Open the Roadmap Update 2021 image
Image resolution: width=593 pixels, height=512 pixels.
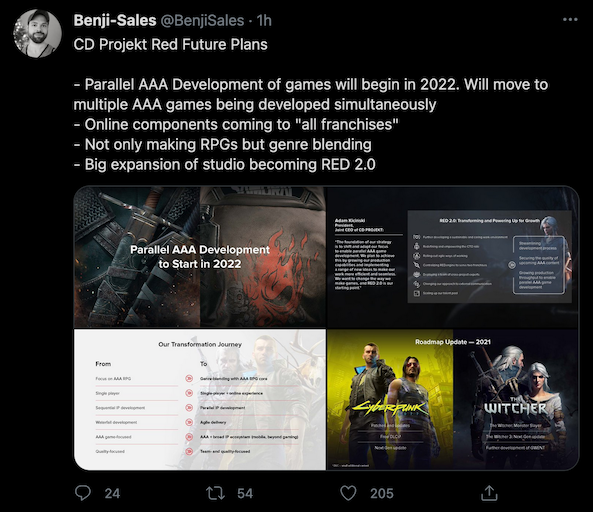tap(453, 399)
